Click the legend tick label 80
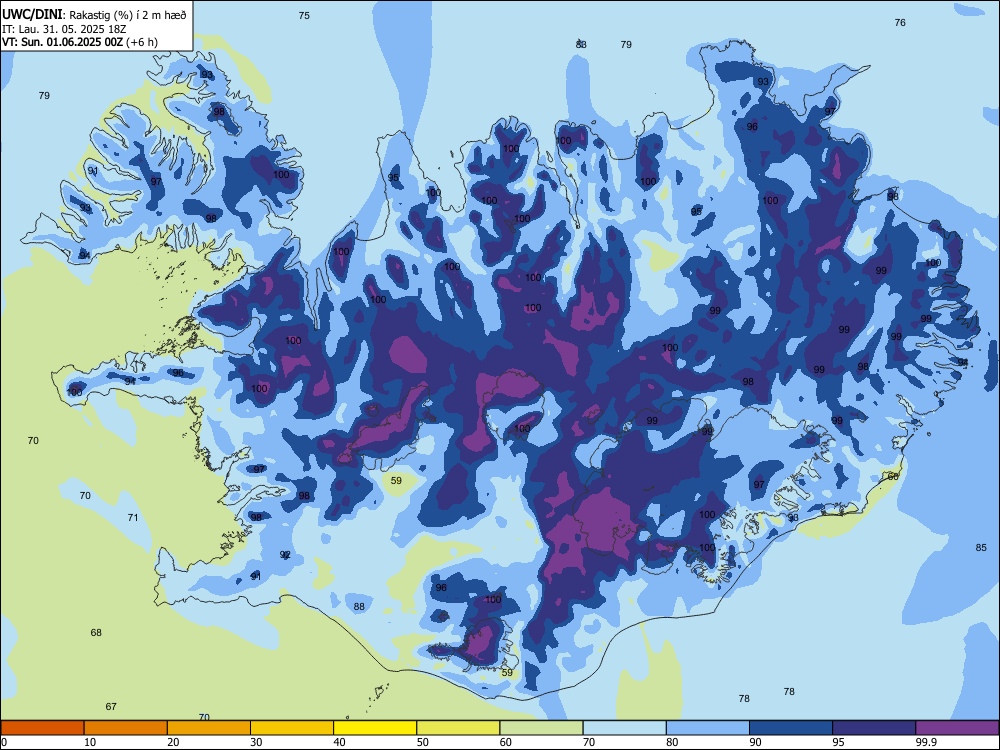 672,742
